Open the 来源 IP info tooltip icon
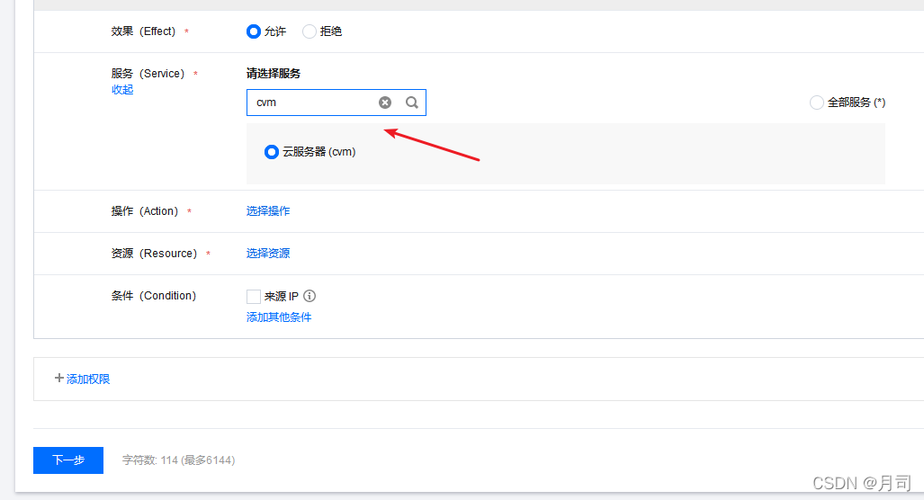The width and height of the screenshot is (924, 500). click(x=309, y=296)
